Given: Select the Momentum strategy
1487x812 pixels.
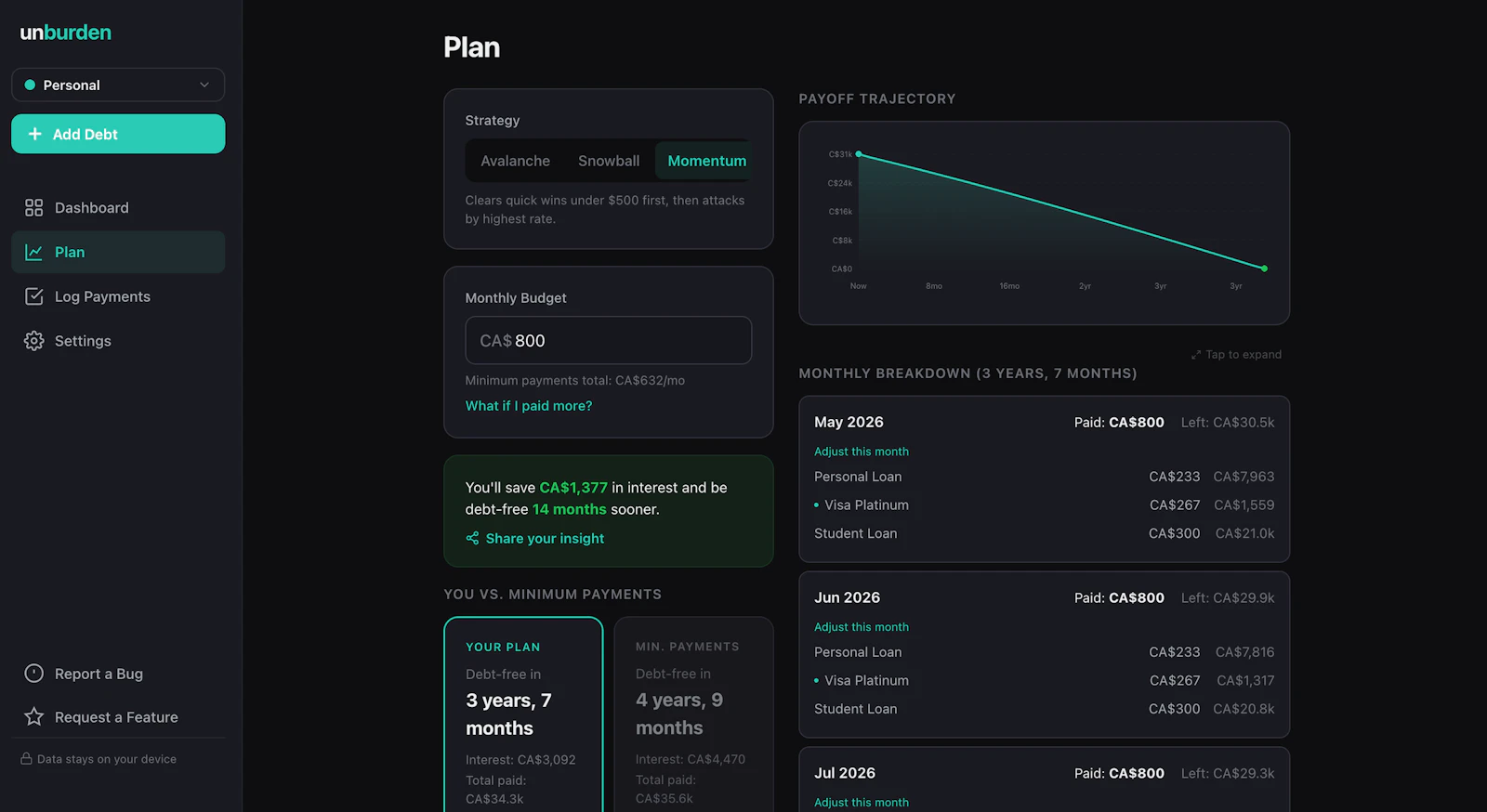Looking at the screenshot, I should [x=706, y=161].
